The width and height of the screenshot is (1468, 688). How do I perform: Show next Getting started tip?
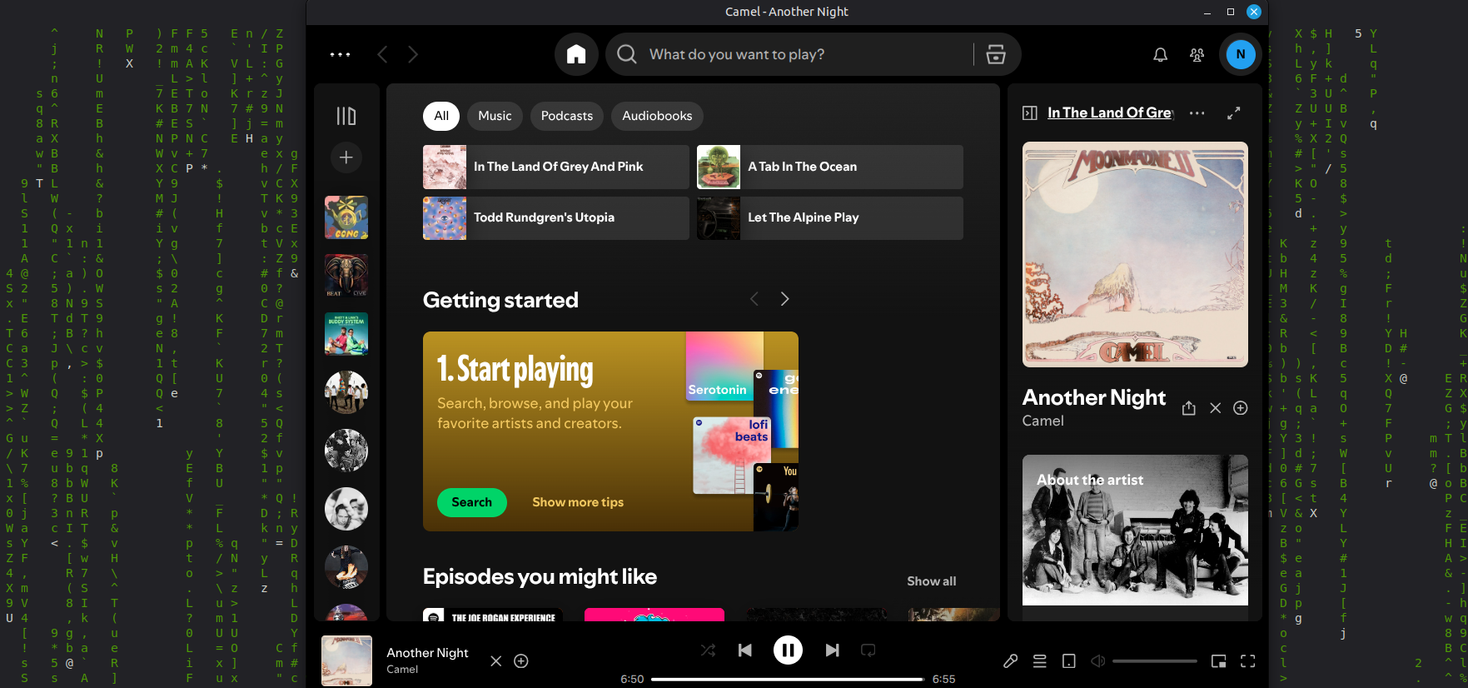[x=785, y=299]
